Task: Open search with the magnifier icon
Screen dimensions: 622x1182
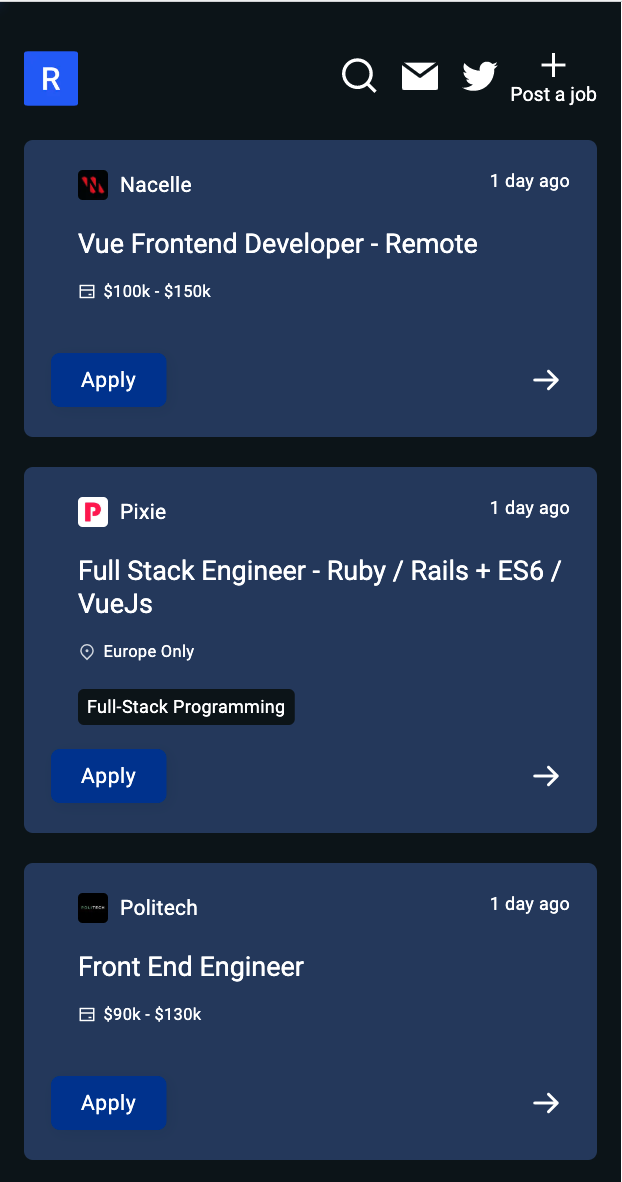Action: click(x=359, y=76)
